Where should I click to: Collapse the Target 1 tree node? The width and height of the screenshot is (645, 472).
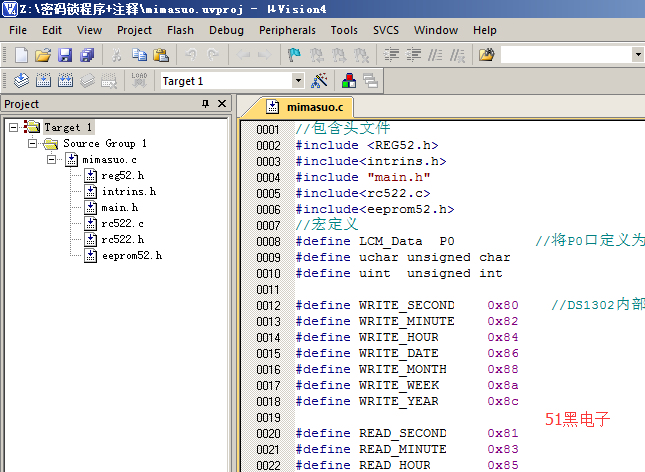tap(14, 128)
